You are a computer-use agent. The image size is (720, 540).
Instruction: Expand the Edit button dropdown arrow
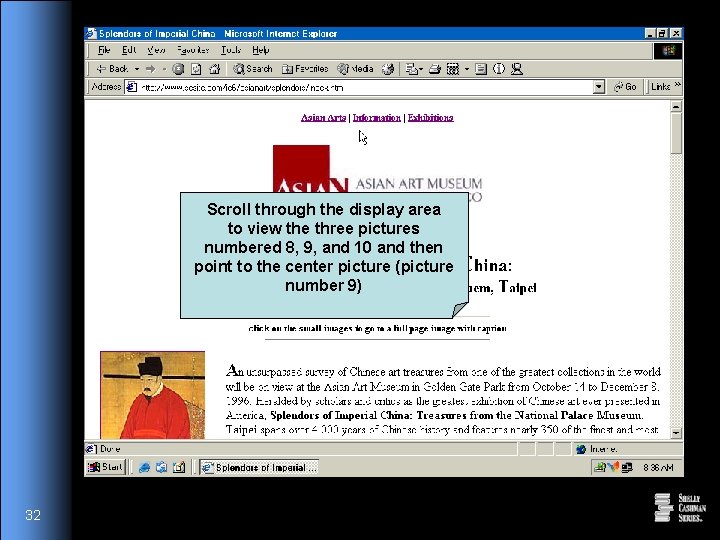(467, 69)
